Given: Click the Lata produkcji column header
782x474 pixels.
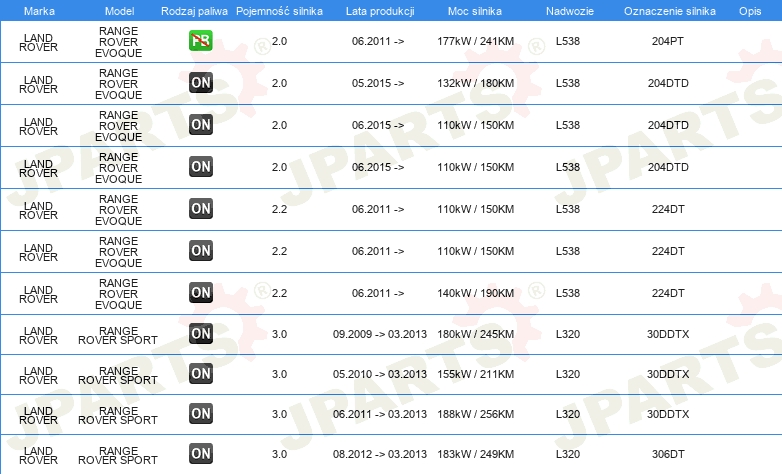Looking at the screenshot, I should (x=380, y=11).
